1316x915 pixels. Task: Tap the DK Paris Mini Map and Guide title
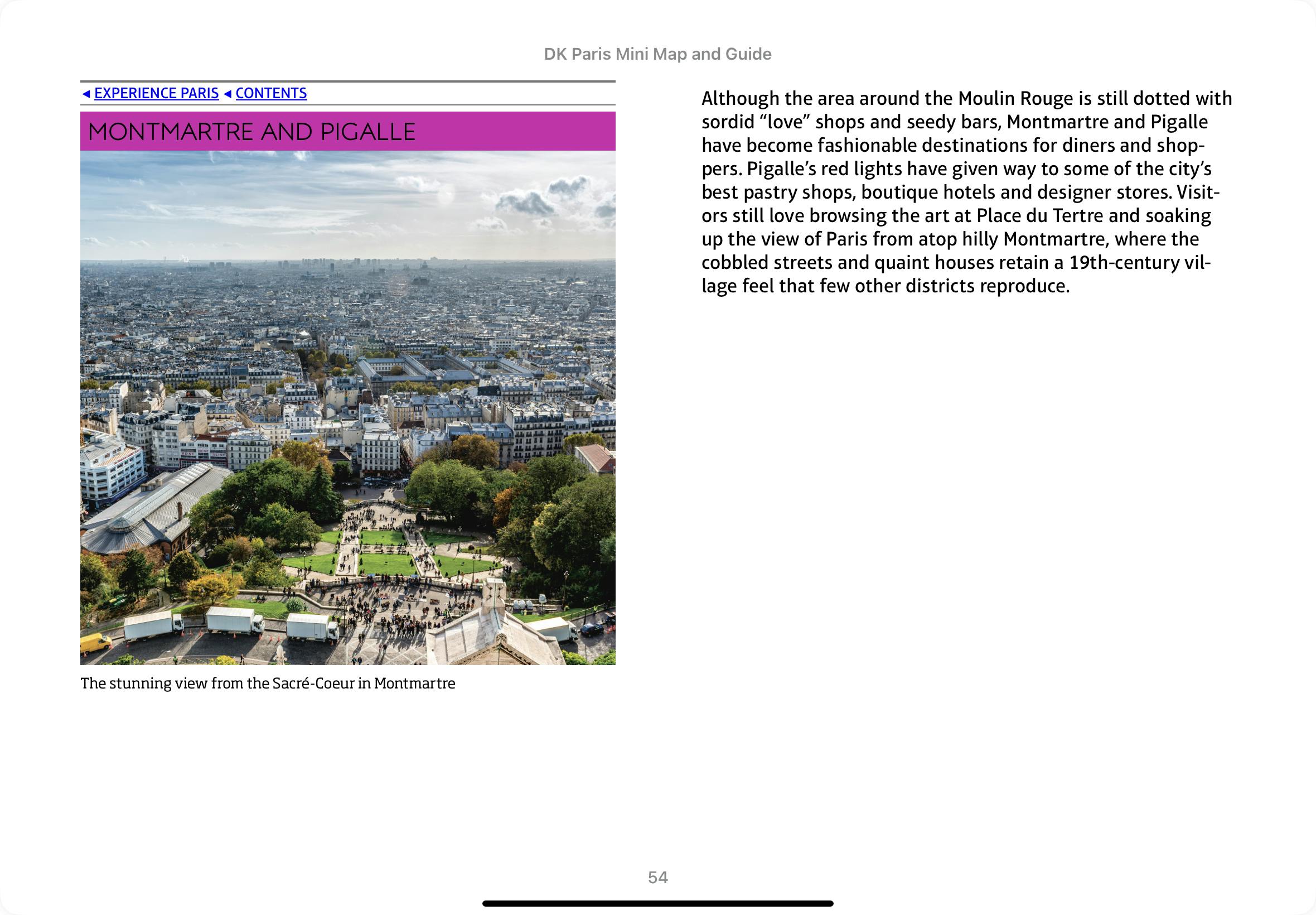(x=657, y=54)
